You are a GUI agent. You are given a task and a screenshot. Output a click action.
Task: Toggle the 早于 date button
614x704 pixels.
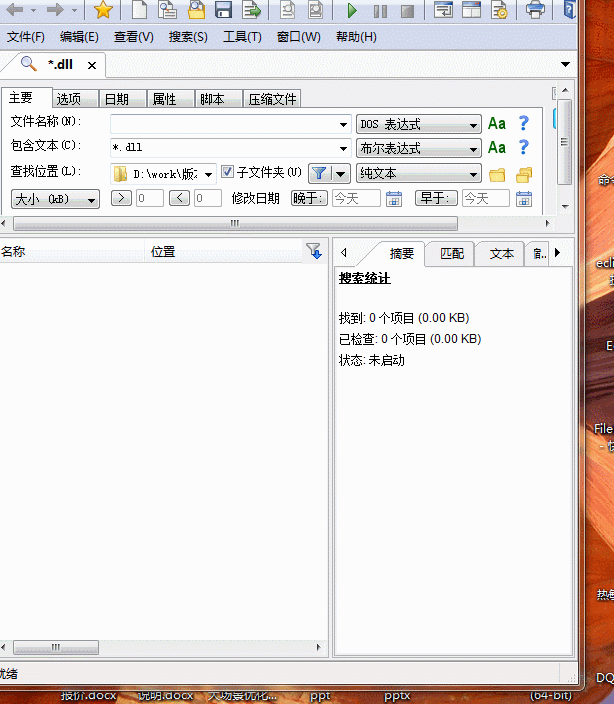[x=436, y=198]
